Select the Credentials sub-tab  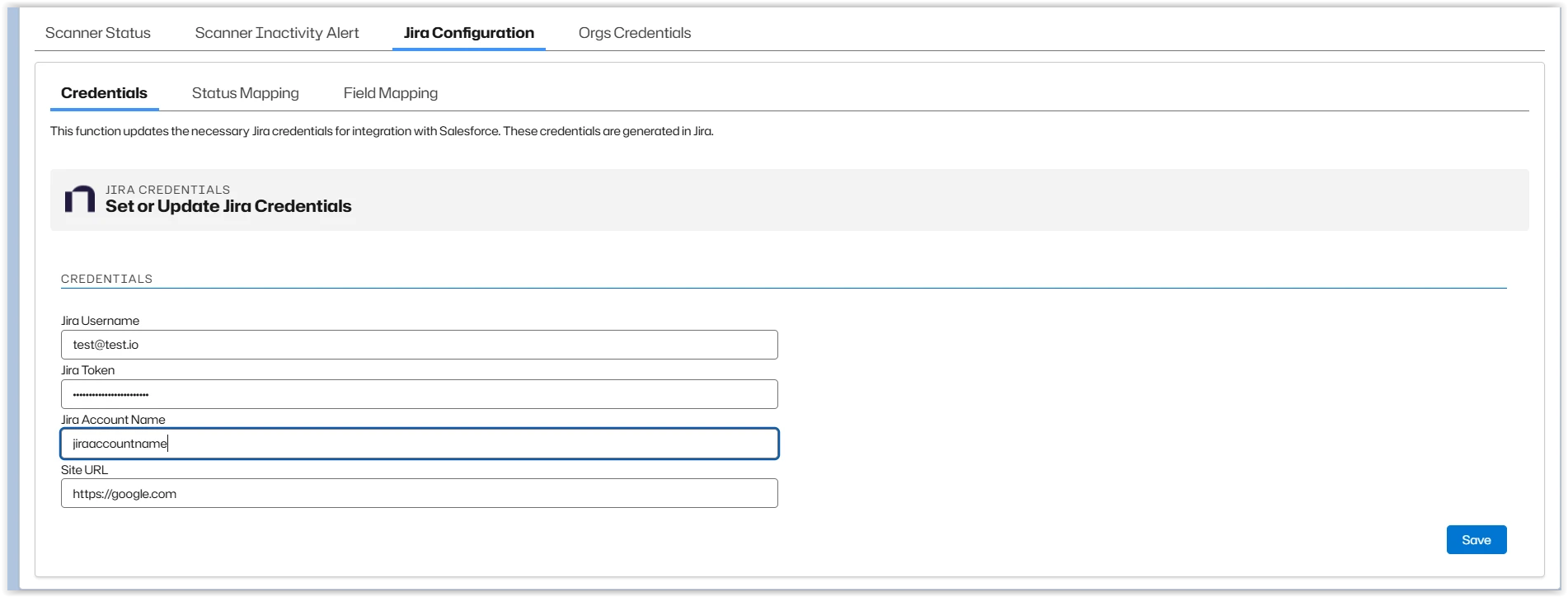pos(104,93)
